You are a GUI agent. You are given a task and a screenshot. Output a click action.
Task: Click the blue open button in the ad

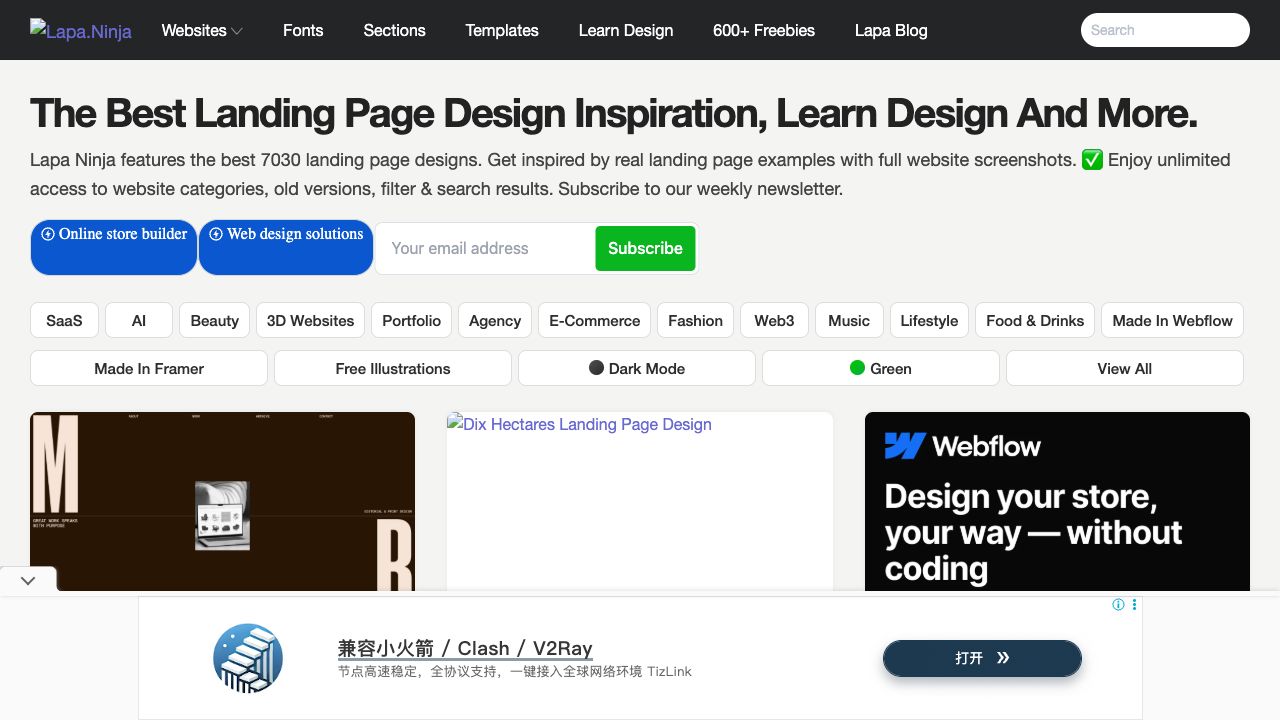[982, 658]
